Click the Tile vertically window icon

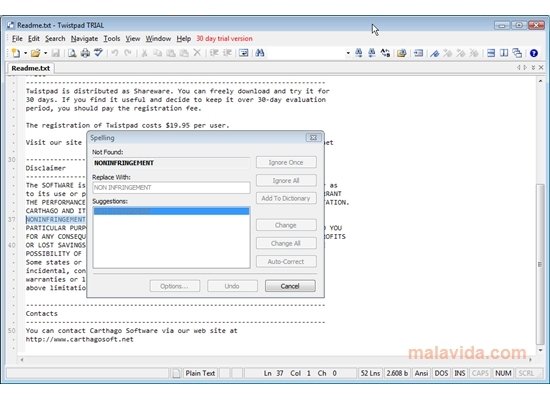tap(504, 53)
